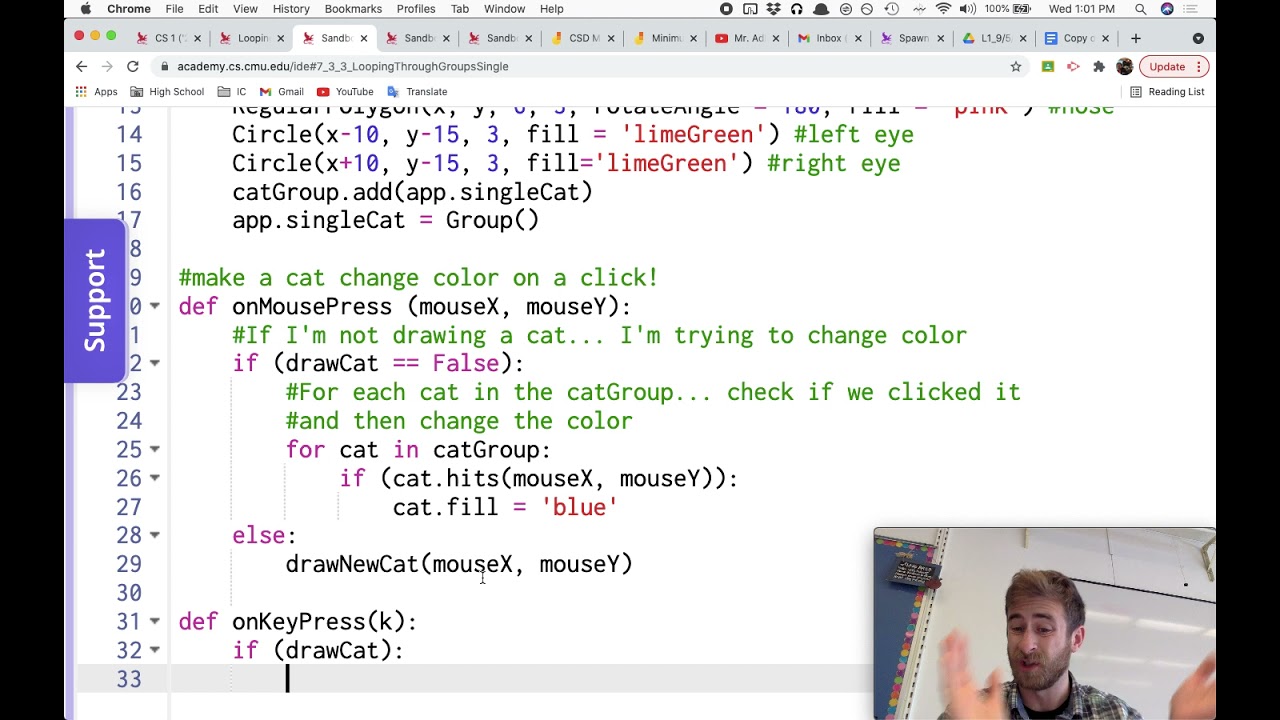Open the volume control icon
The width and height of the screenshot is (1280, 720).
click(967, 9)
